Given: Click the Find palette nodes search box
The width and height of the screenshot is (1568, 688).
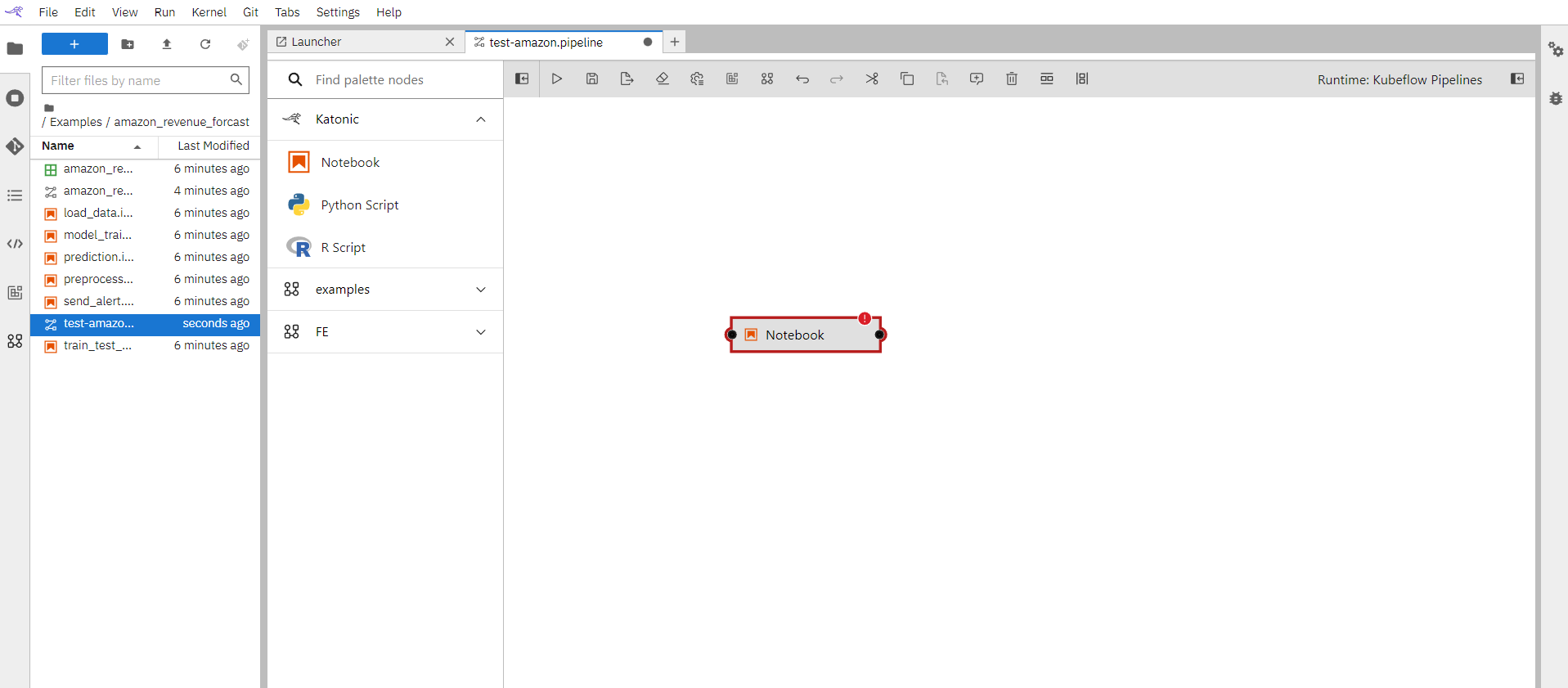Looking at the screenshot, I should point(384,79).
